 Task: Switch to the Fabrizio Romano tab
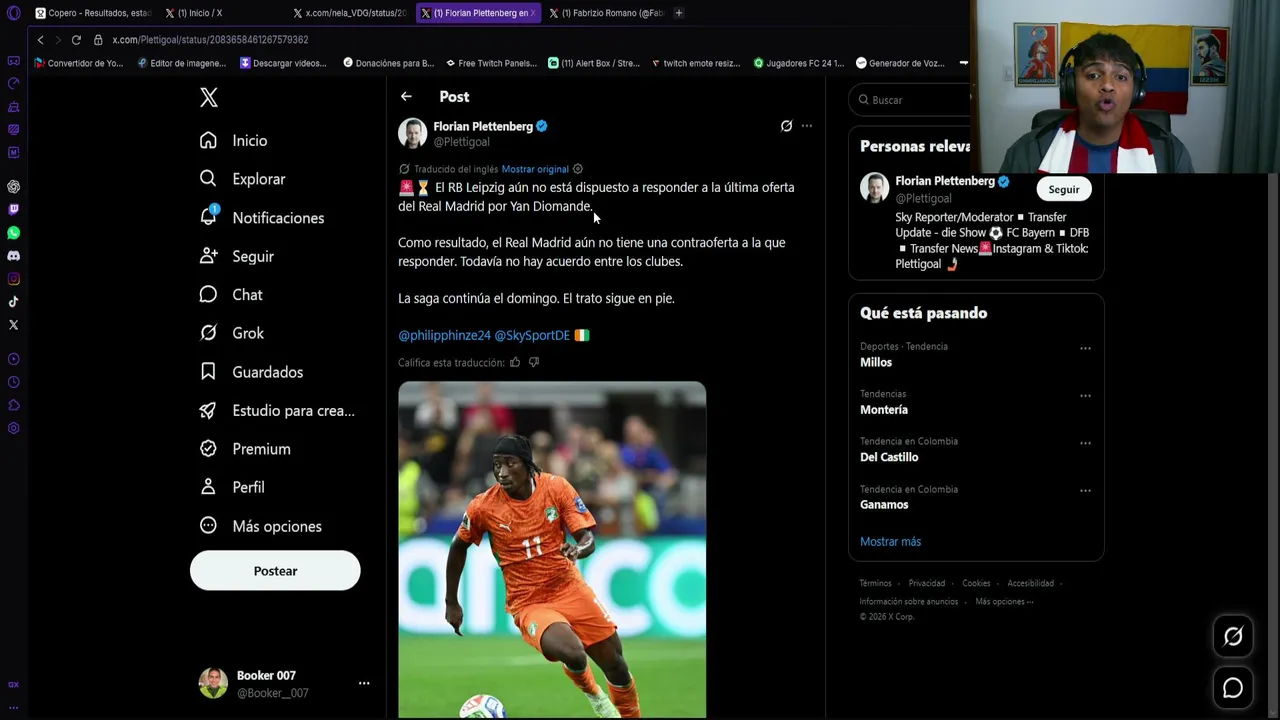click(607, 13)
